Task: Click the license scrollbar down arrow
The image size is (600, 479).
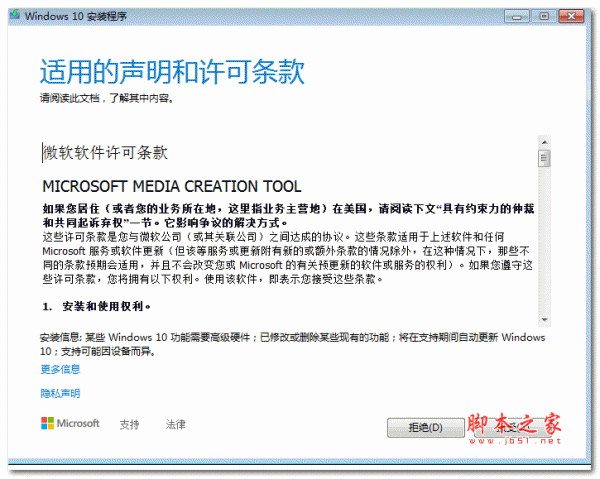Action: [545, 319]
